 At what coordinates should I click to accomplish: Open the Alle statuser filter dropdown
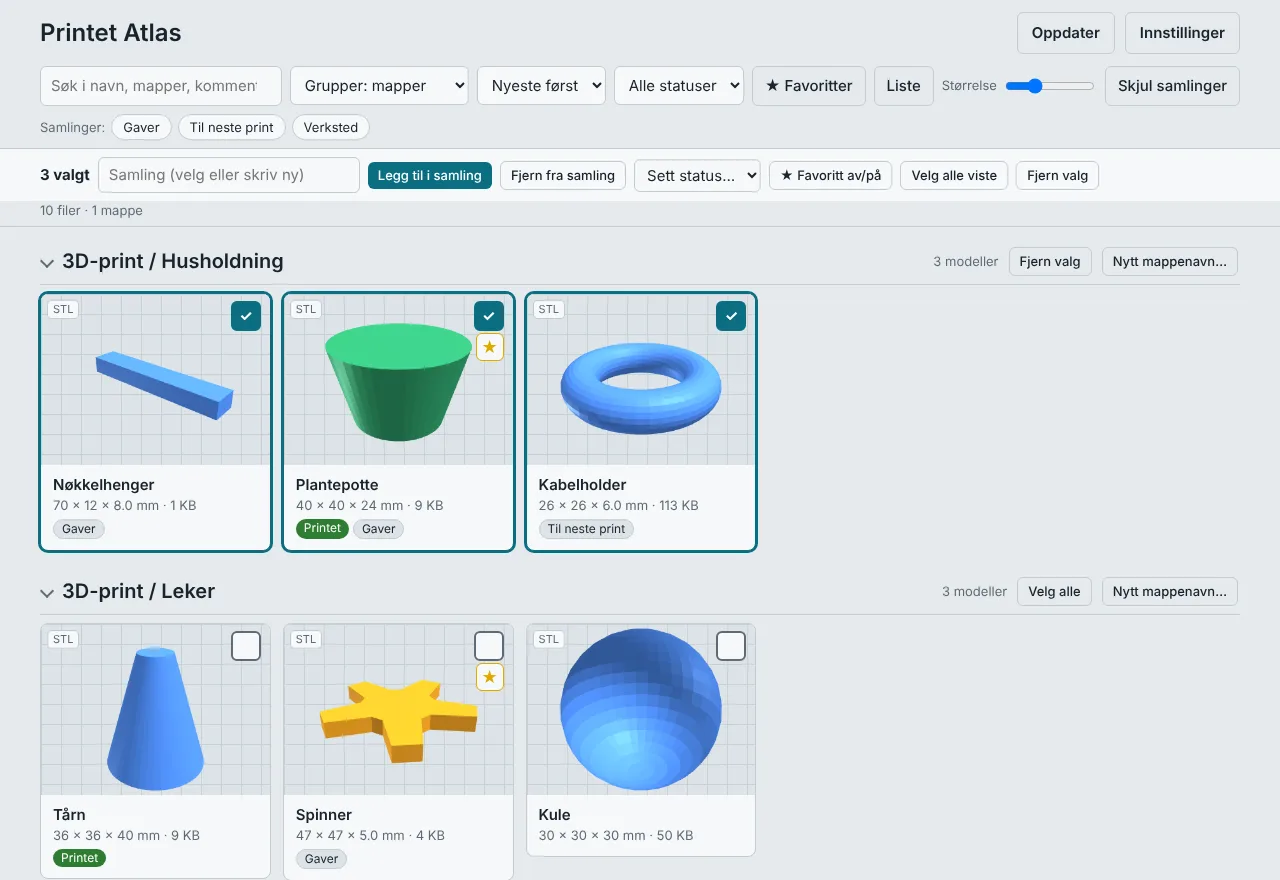pos(679,86)
